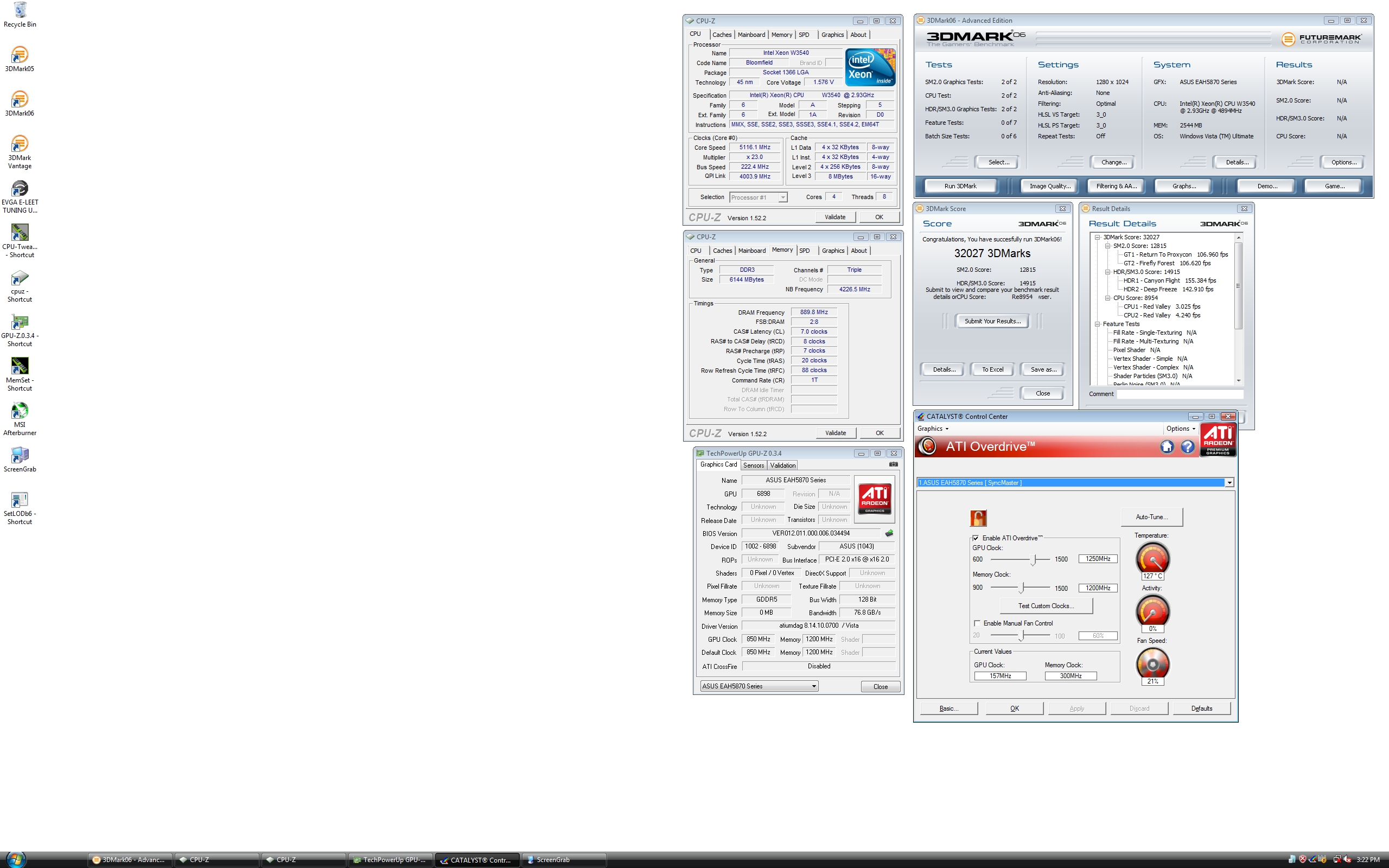Collapse the HDR/SM3.0 Score: 14915 node
This screenshot has height=868, width=1389.
(1108, 272)
